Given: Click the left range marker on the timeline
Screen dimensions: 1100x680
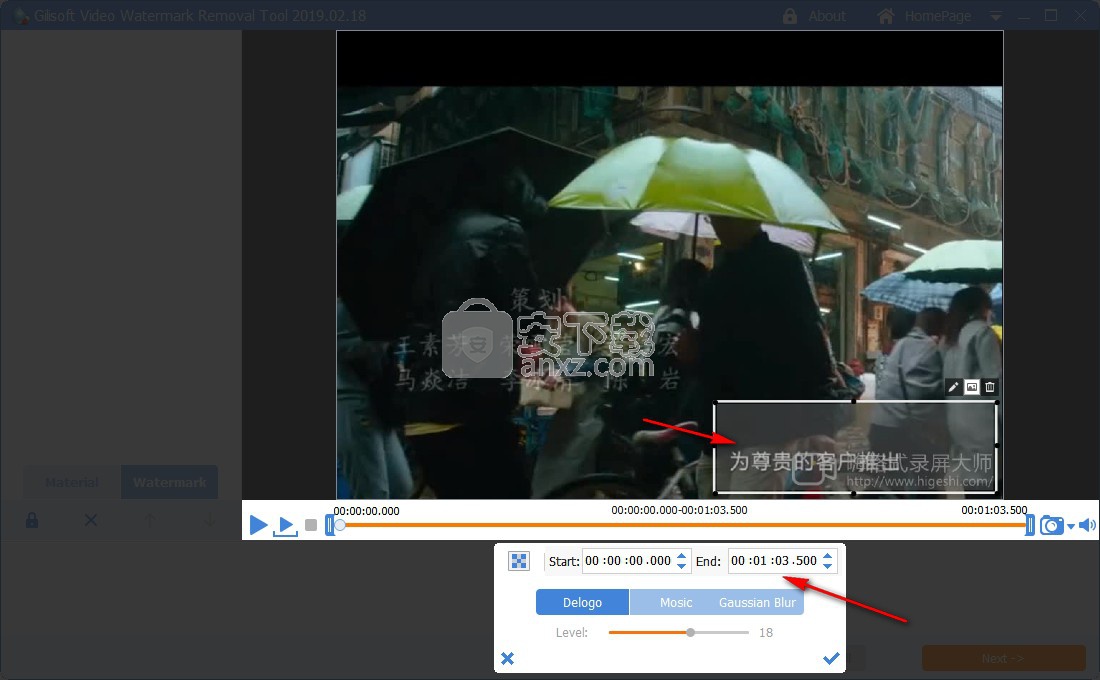Looking at the screenshot, I should coord(329,525).
